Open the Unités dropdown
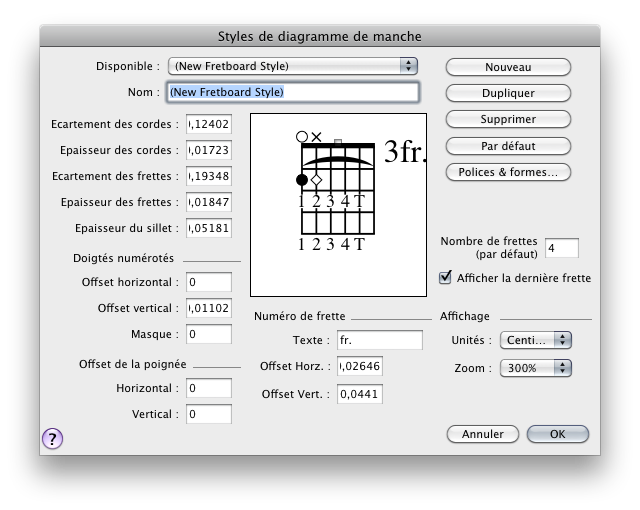The height and width of the screenshot is (510, 640). [535, 340]
